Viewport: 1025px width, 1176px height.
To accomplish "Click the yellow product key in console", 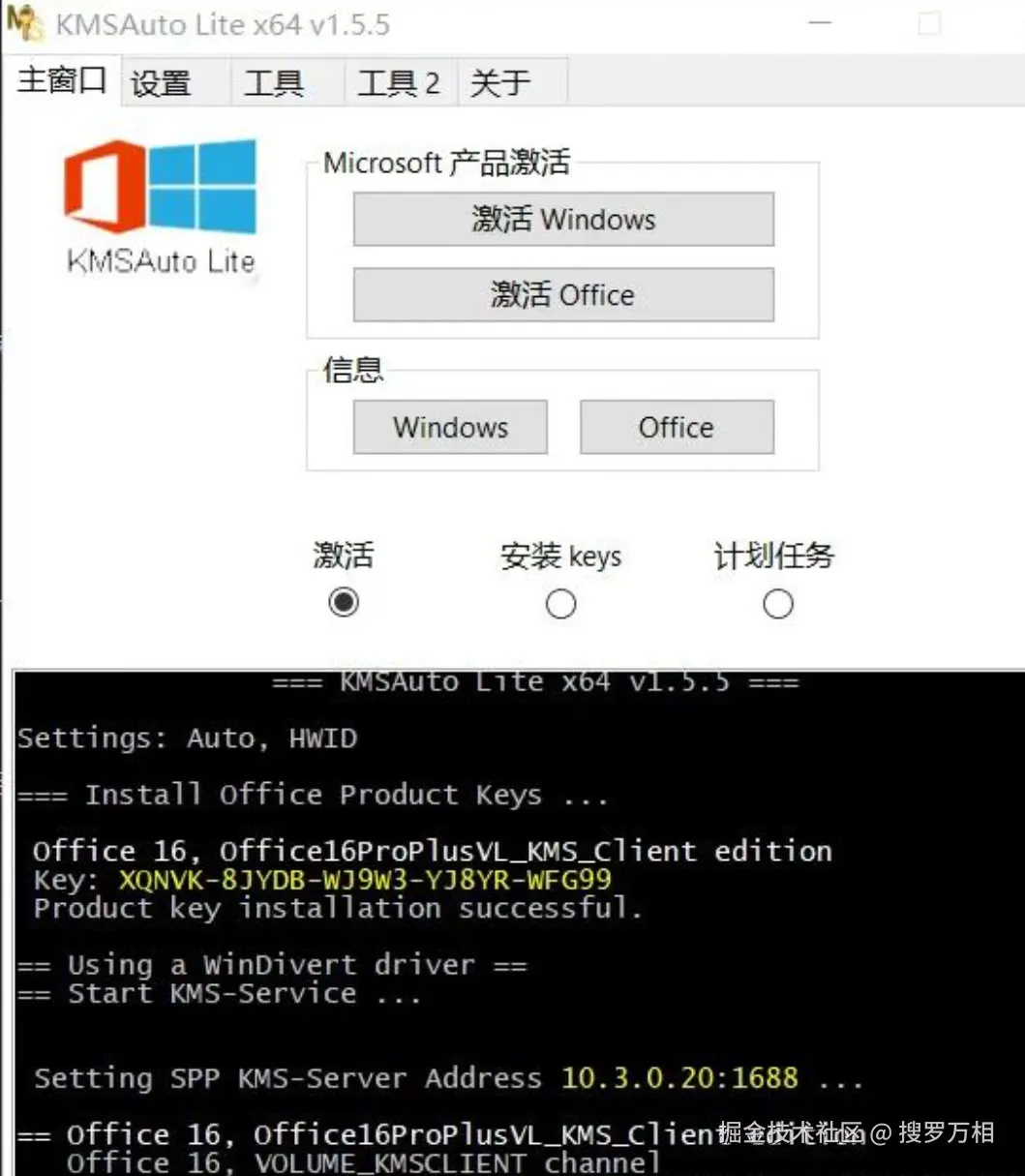I will [365, 880].
